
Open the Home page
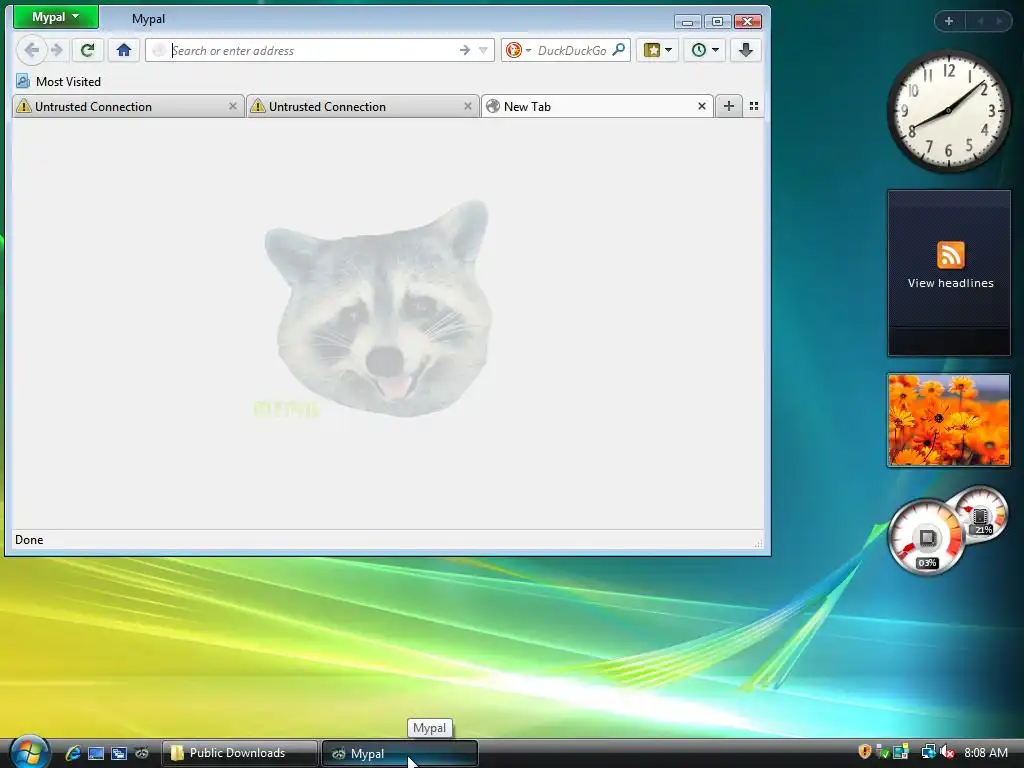coord(124,50)
